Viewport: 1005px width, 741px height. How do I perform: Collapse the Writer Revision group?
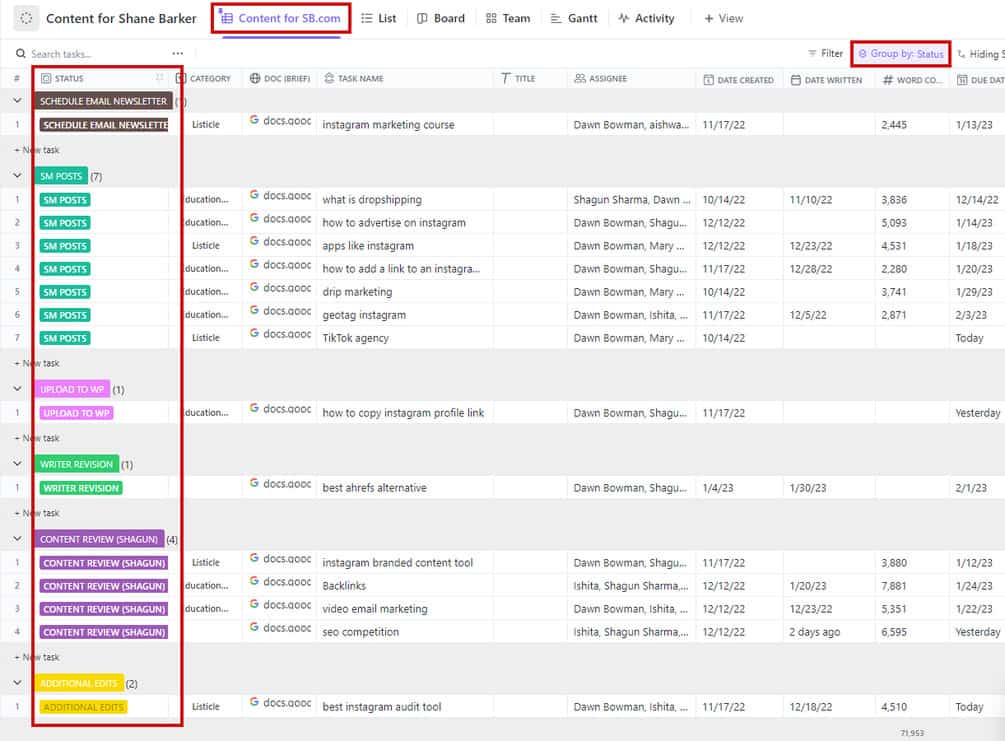tap(17, 463)
